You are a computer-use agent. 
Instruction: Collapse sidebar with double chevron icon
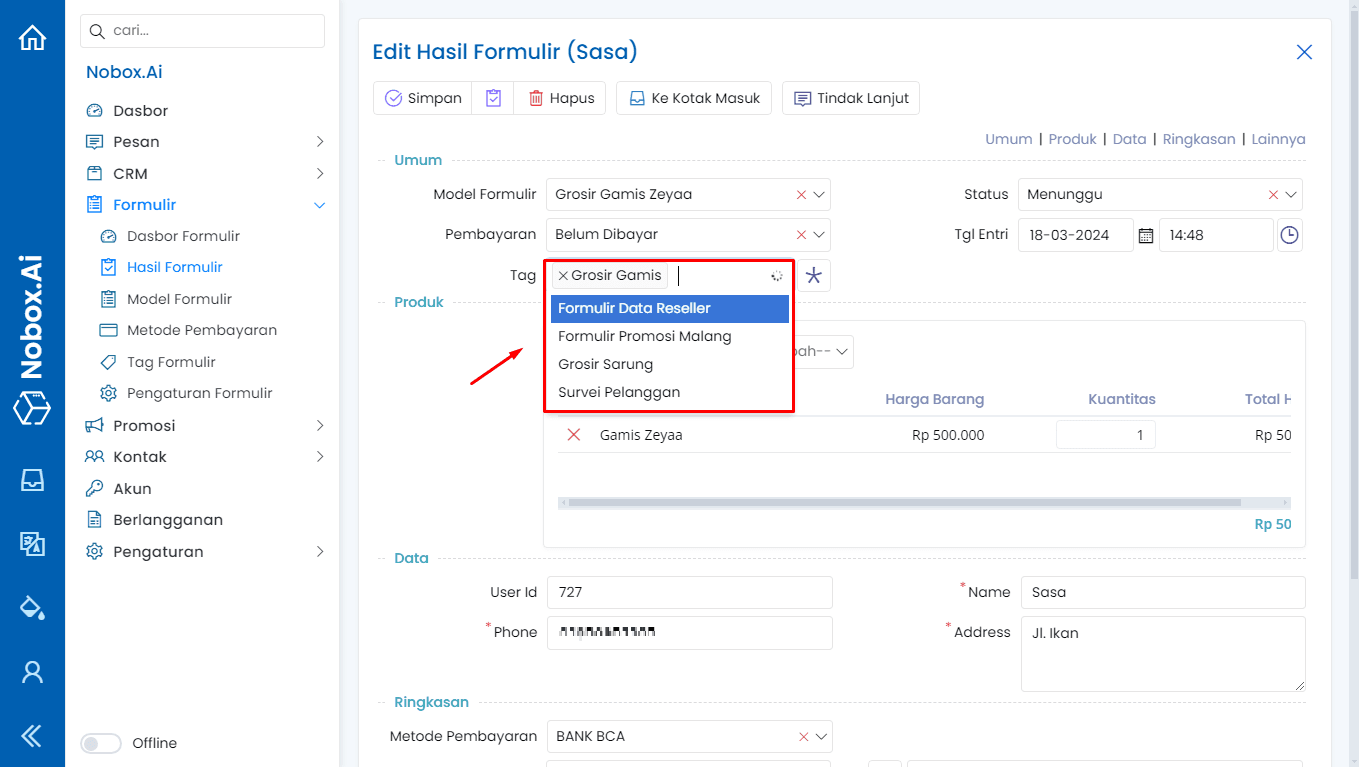tap(32, 737)
